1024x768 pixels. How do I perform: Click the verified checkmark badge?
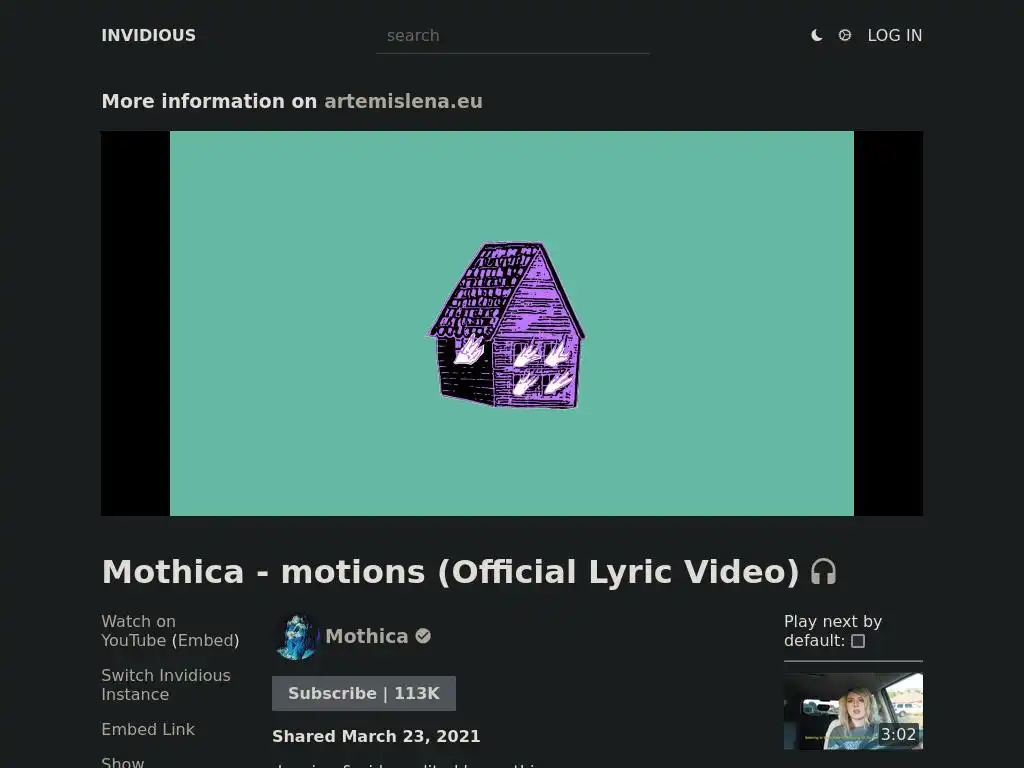point(423,636)
